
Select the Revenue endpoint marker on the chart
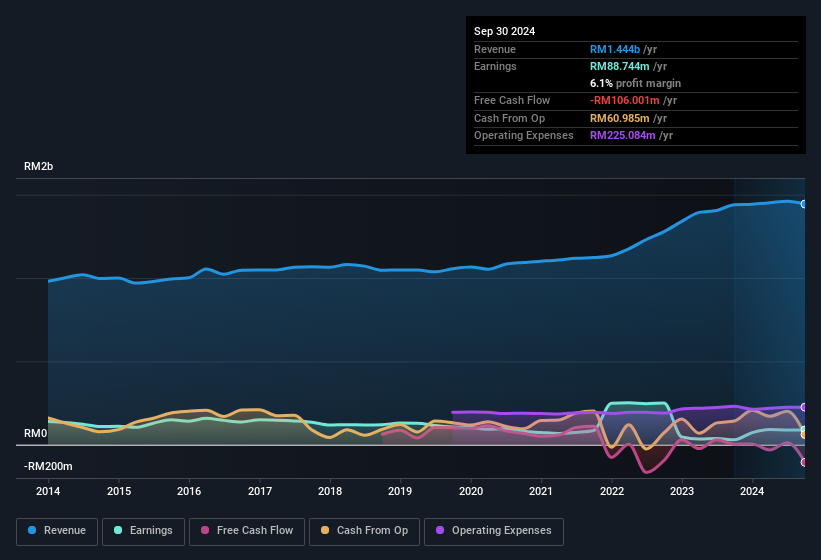pyautogui.click(x=804, y=204)
